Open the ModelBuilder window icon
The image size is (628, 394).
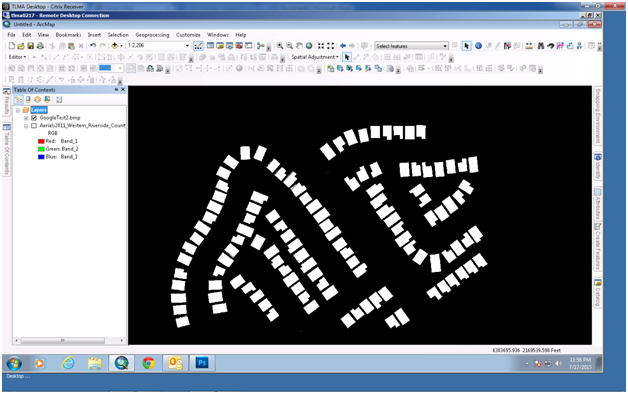(x=260, y=46)
